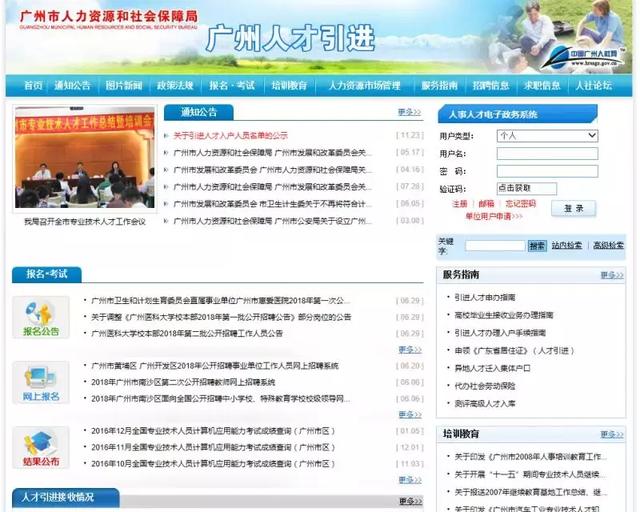Open 广州市惠爱医院2018年第一次 recruitment notice
This screenshot has width=640, height=512.
[x=220, y=301]
